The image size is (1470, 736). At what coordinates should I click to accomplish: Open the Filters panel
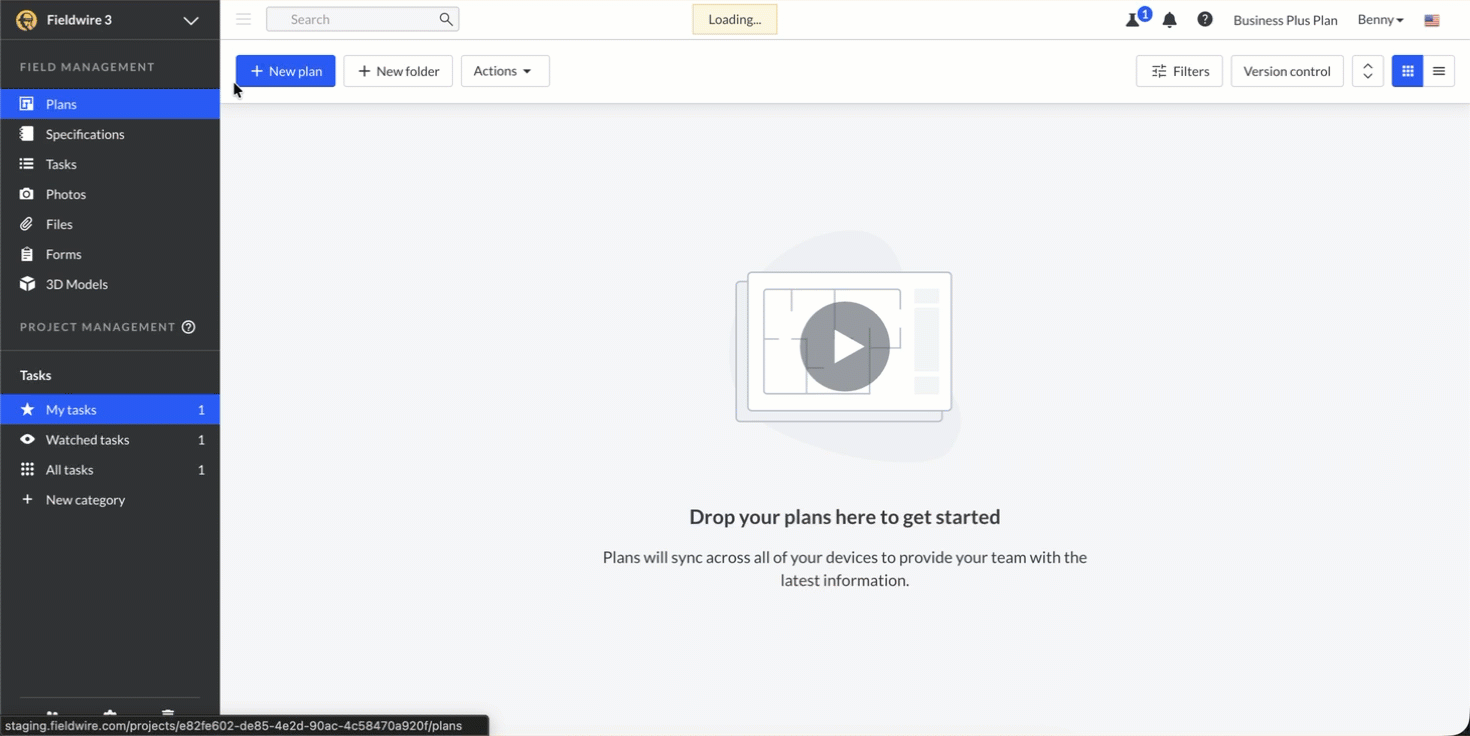pos(1179,71)
